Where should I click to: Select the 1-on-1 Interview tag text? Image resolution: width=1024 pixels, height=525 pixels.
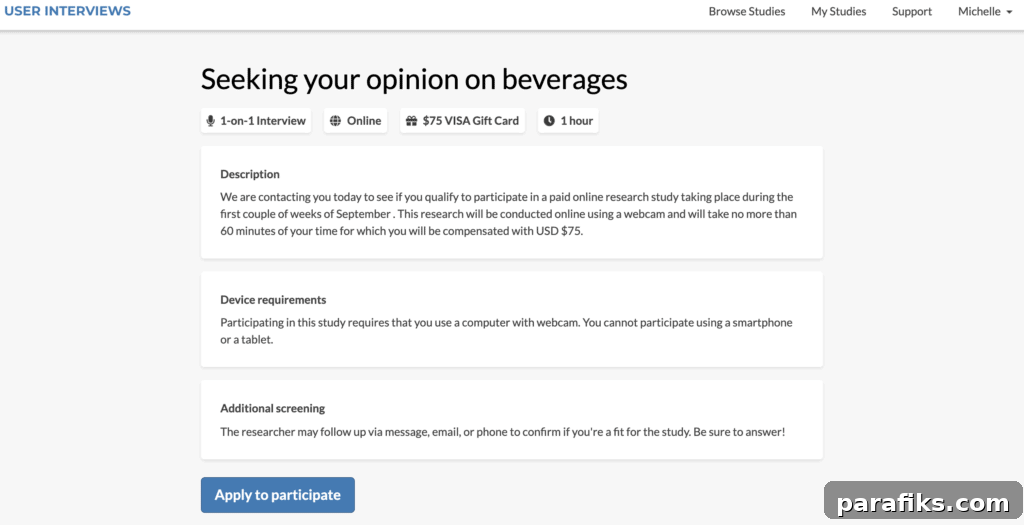click(x=263, y=121)
